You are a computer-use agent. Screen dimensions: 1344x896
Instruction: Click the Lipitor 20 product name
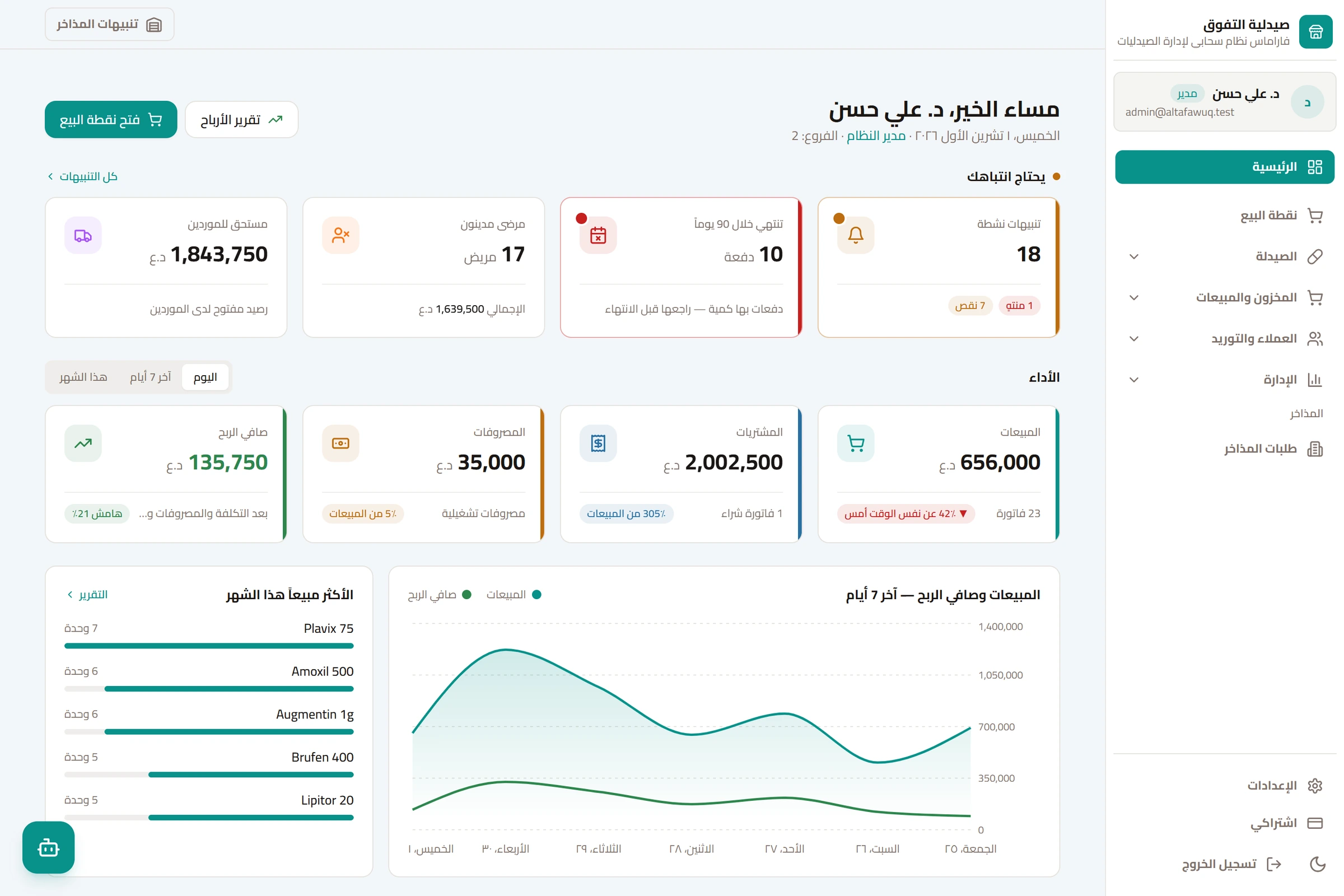click(328, 800)
